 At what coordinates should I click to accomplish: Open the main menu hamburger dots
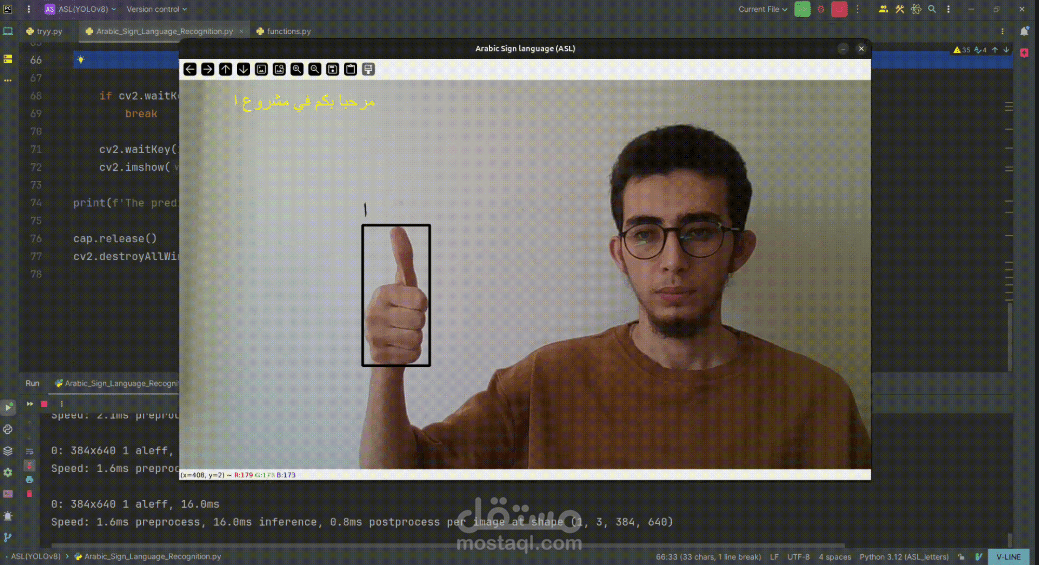pyautogui.click(x=28, y=9)
